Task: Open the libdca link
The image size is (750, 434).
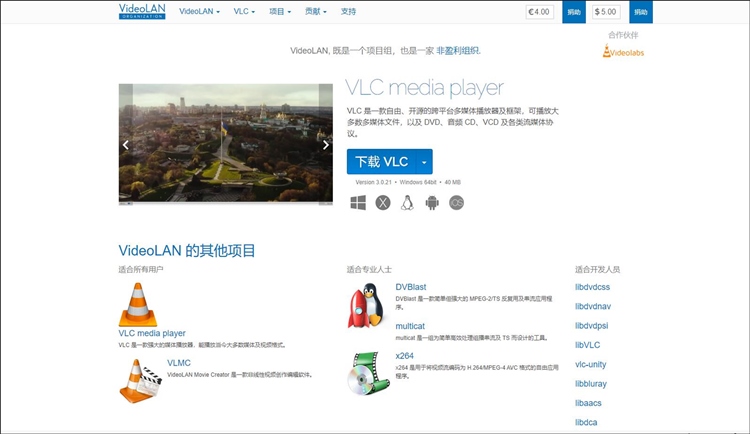Action: 586,422
